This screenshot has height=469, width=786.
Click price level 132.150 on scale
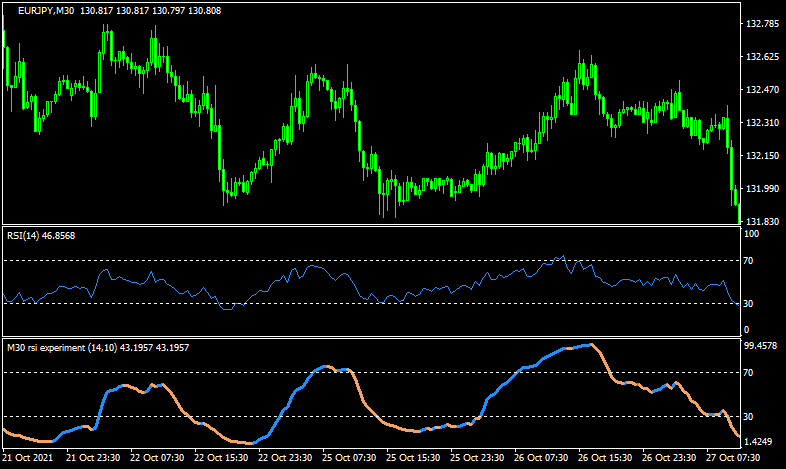[x=762, y=155]
